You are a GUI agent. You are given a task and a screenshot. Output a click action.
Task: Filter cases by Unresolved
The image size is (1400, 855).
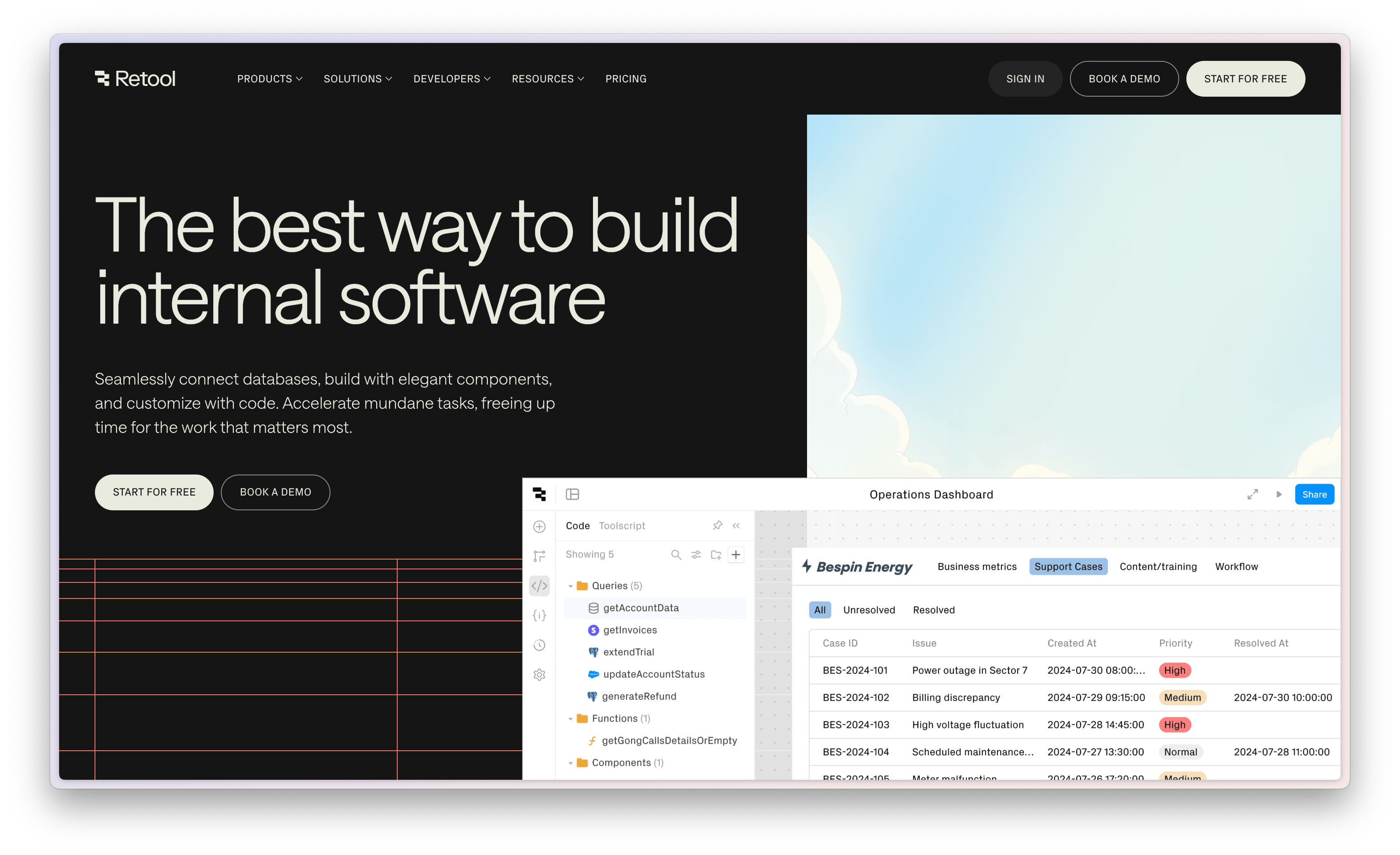tap(869, 610)
